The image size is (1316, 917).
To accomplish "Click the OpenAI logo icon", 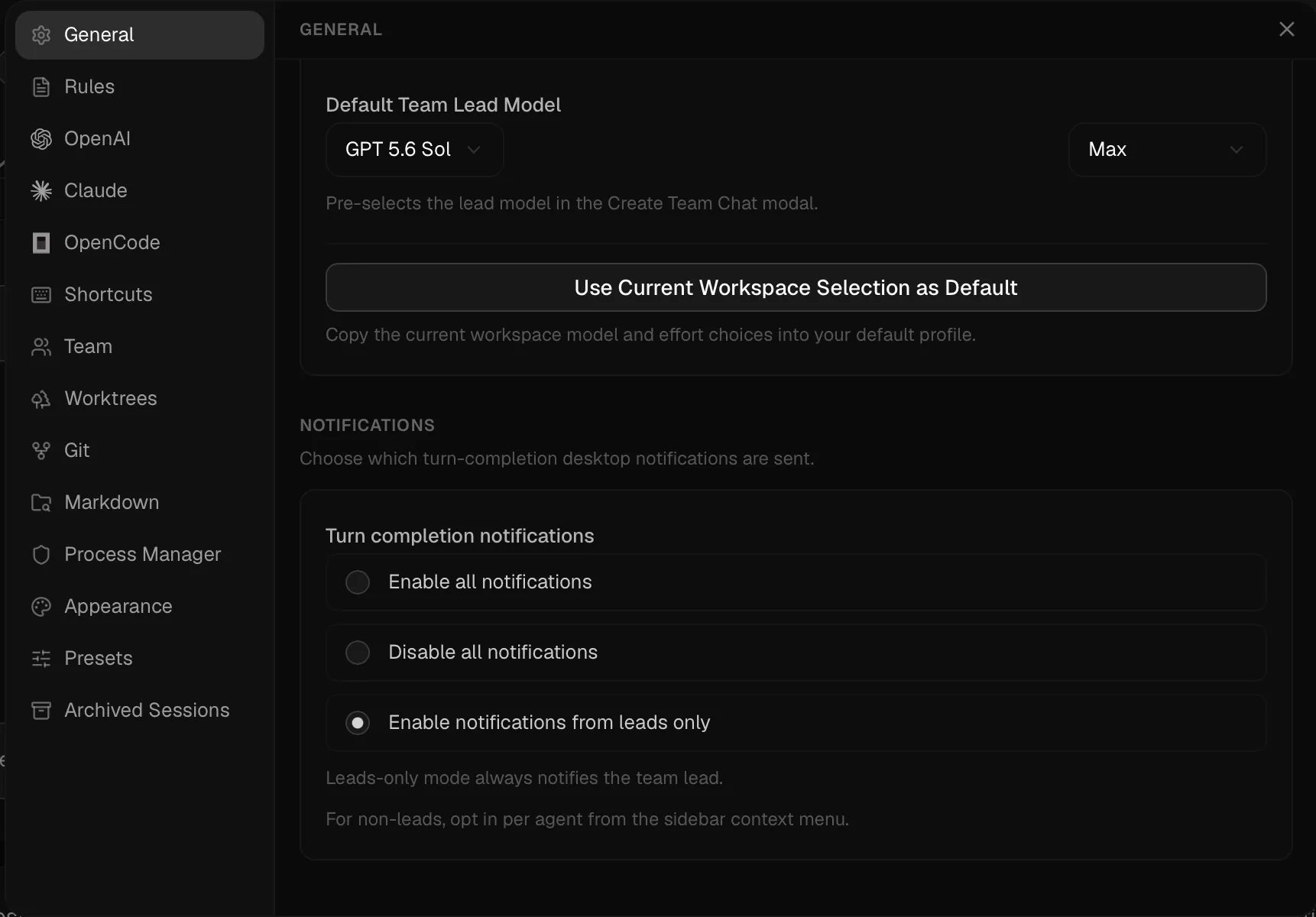I will (x=41, y=139).
